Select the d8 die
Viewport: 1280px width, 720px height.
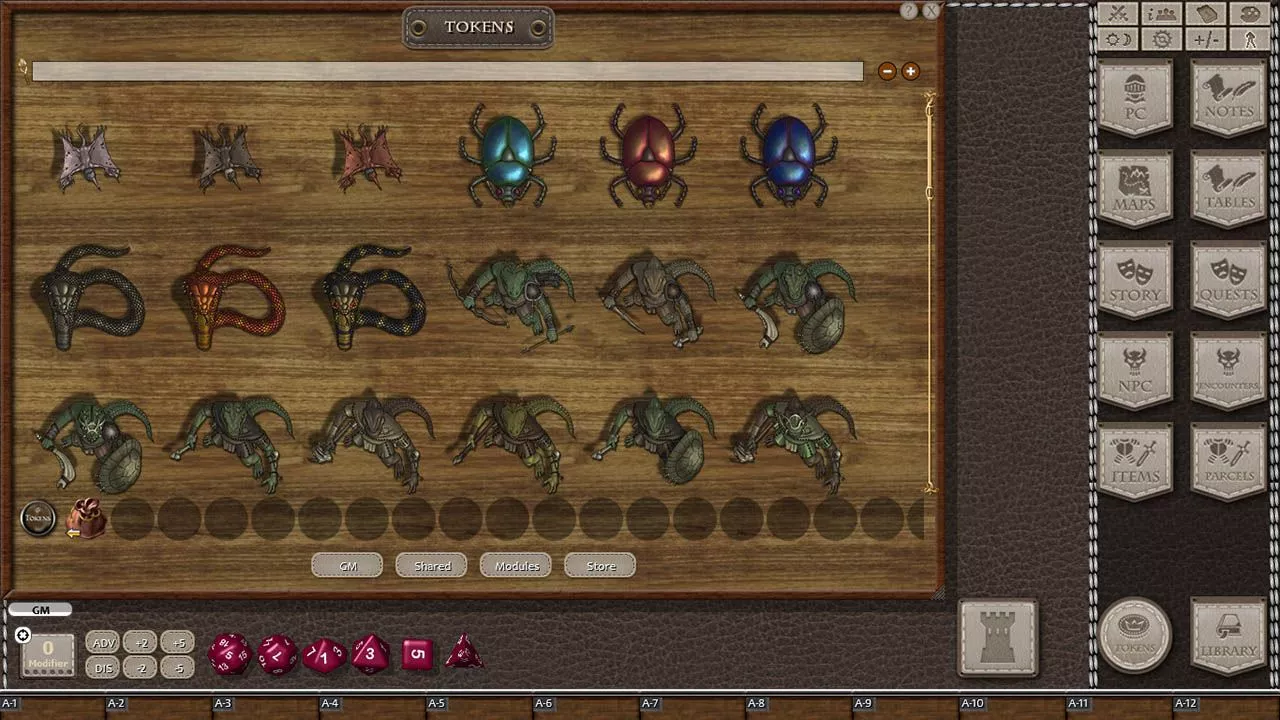370,655
